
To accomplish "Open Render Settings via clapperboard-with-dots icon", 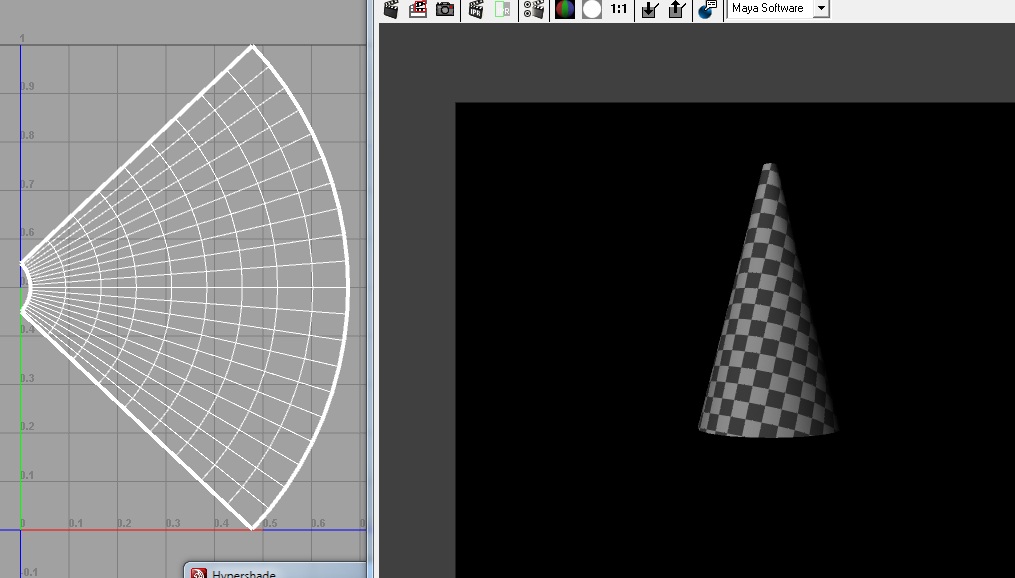I will [533, 9].
